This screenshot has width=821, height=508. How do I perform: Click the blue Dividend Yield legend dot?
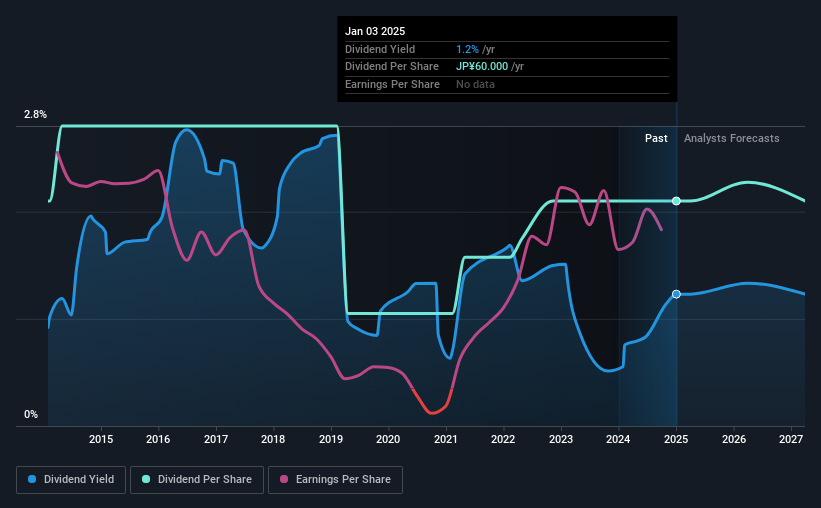coord(32,479)
